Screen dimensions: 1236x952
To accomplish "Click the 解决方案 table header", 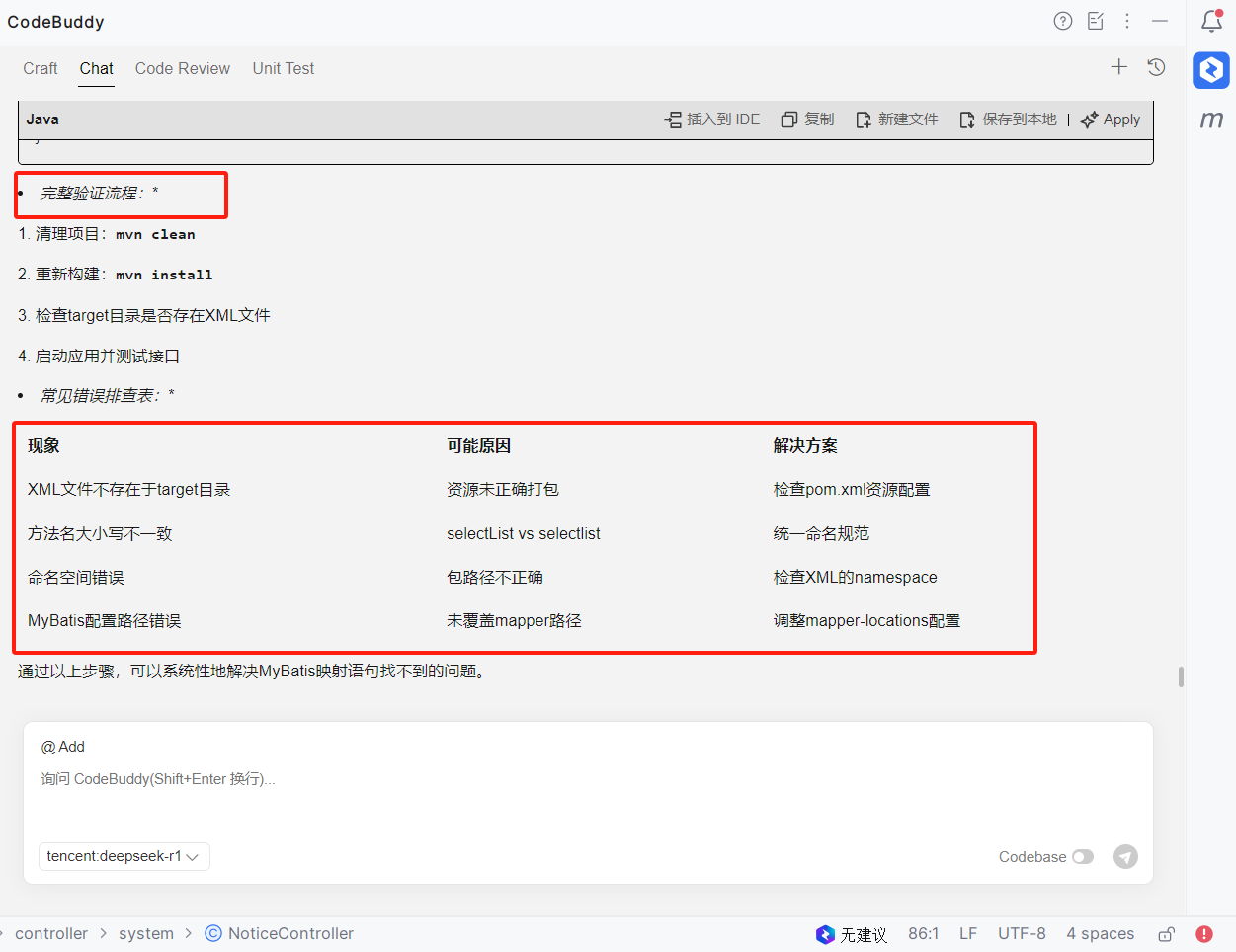I will pos(805,446).
